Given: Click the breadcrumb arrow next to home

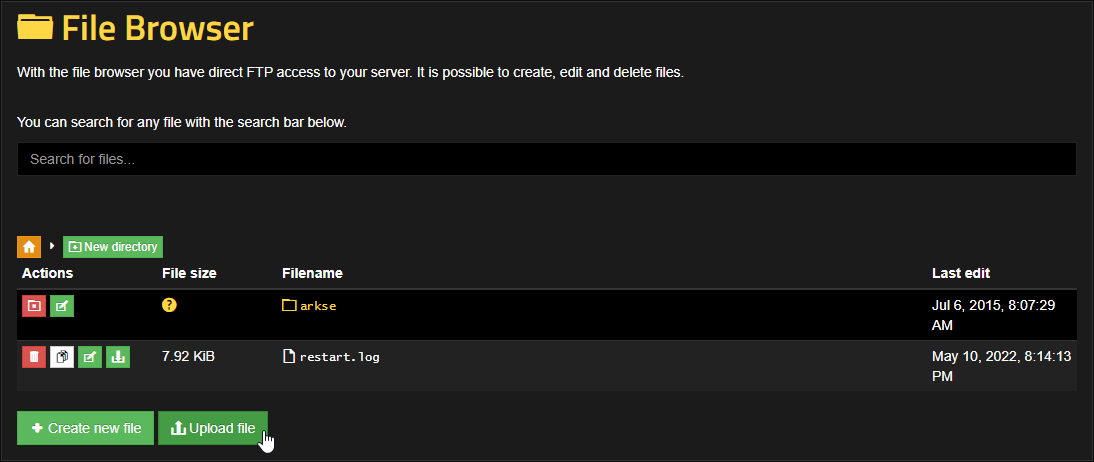Looking at the screenshot, I should click(x=52, y=245).
